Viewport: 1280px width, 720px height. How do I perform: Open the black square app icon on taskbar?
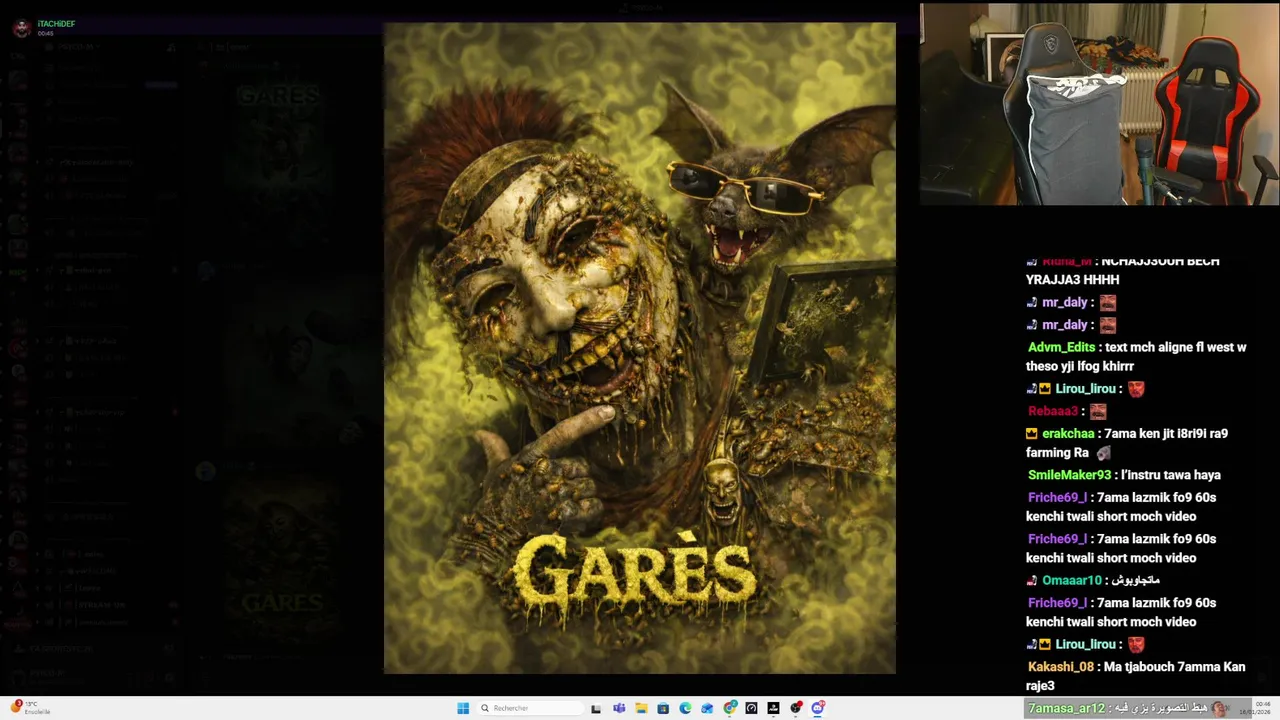point(773,708)
